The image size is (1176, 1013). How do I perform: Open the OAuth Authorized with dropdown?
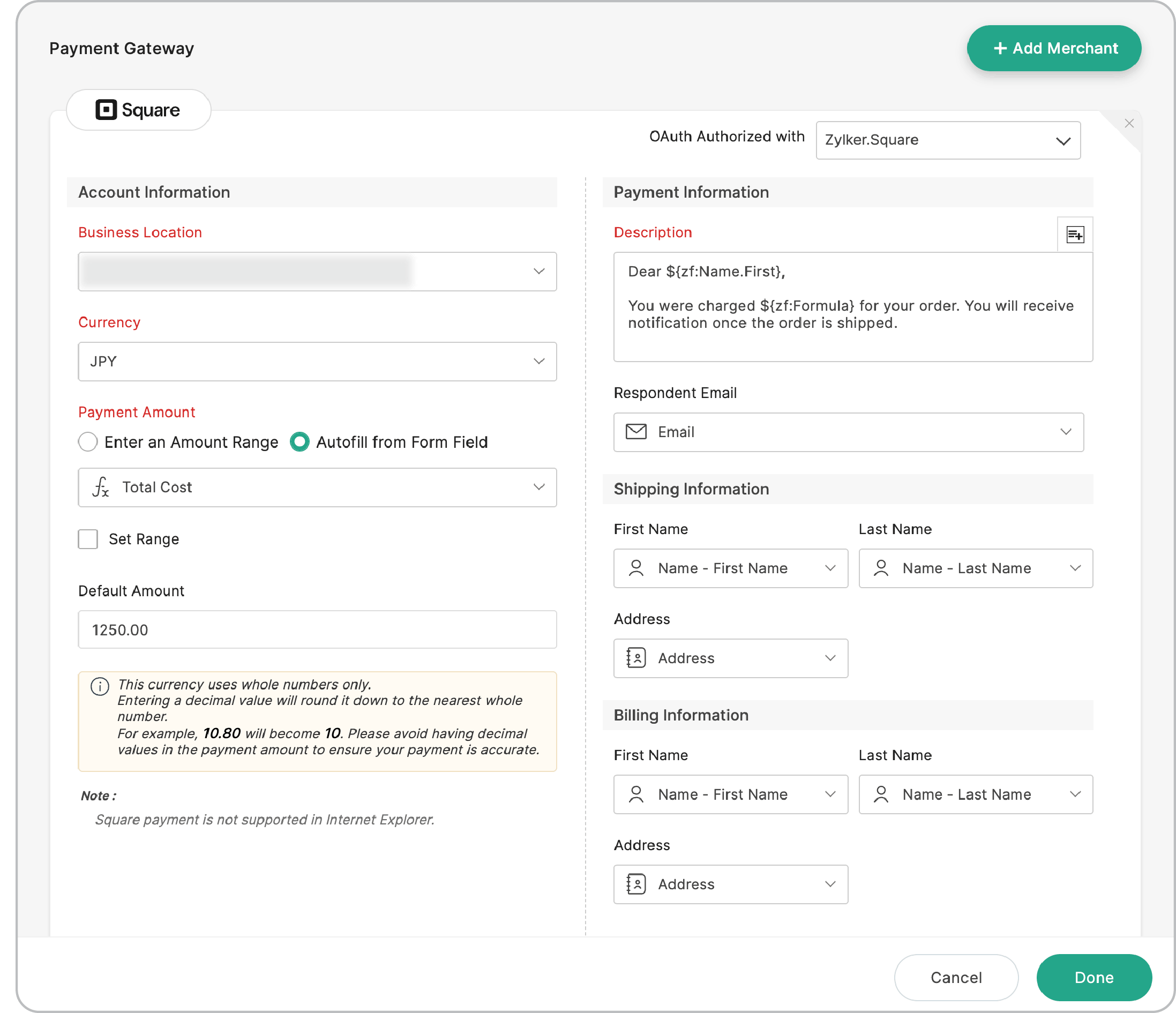948,140
